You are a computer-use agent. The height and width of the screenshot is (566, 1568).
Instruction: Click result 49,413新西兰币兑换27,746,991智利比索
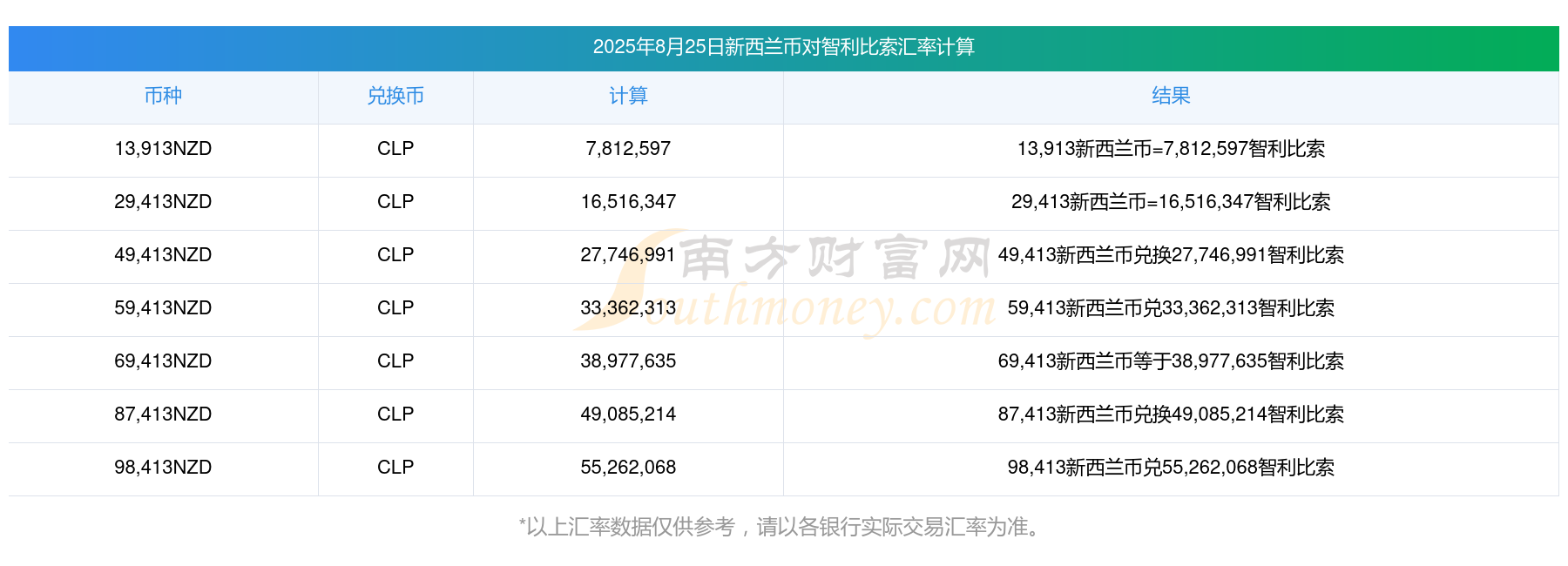[x=1171, y=255]
